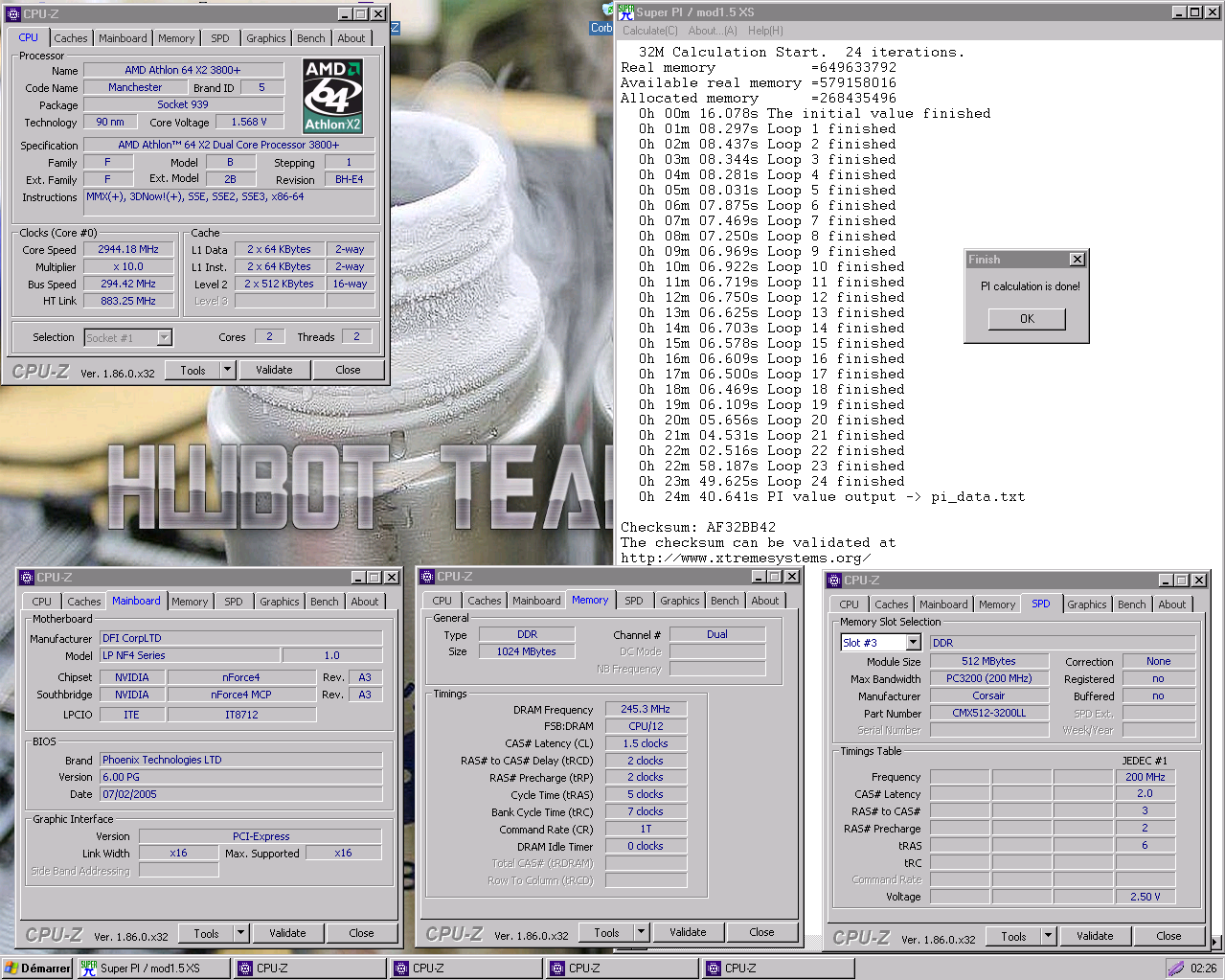Click the Super PI title bar icon

coord(625,12)
